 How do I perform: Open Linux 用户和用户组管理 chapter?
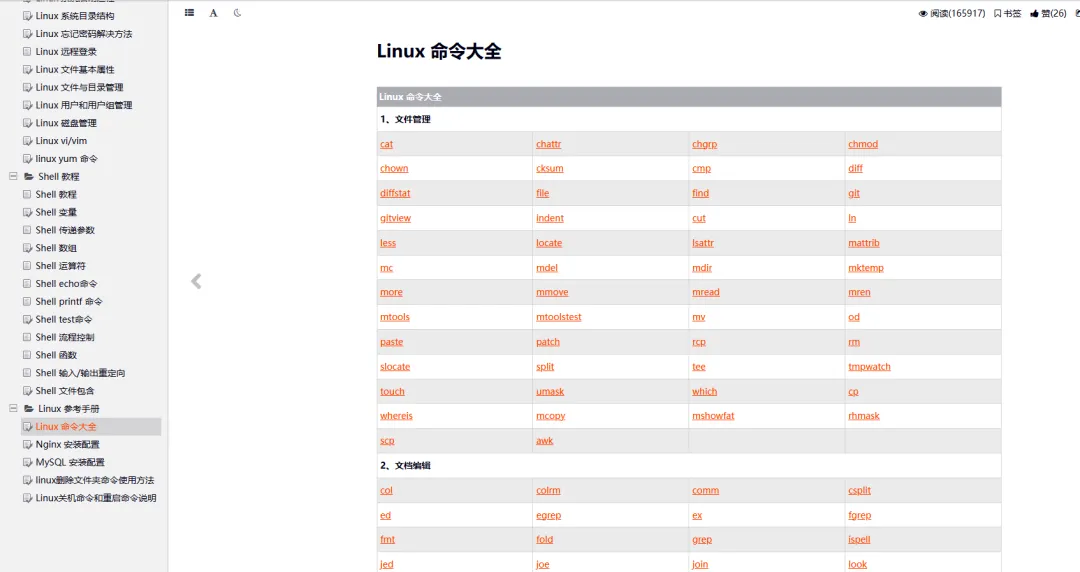[84, 105]
